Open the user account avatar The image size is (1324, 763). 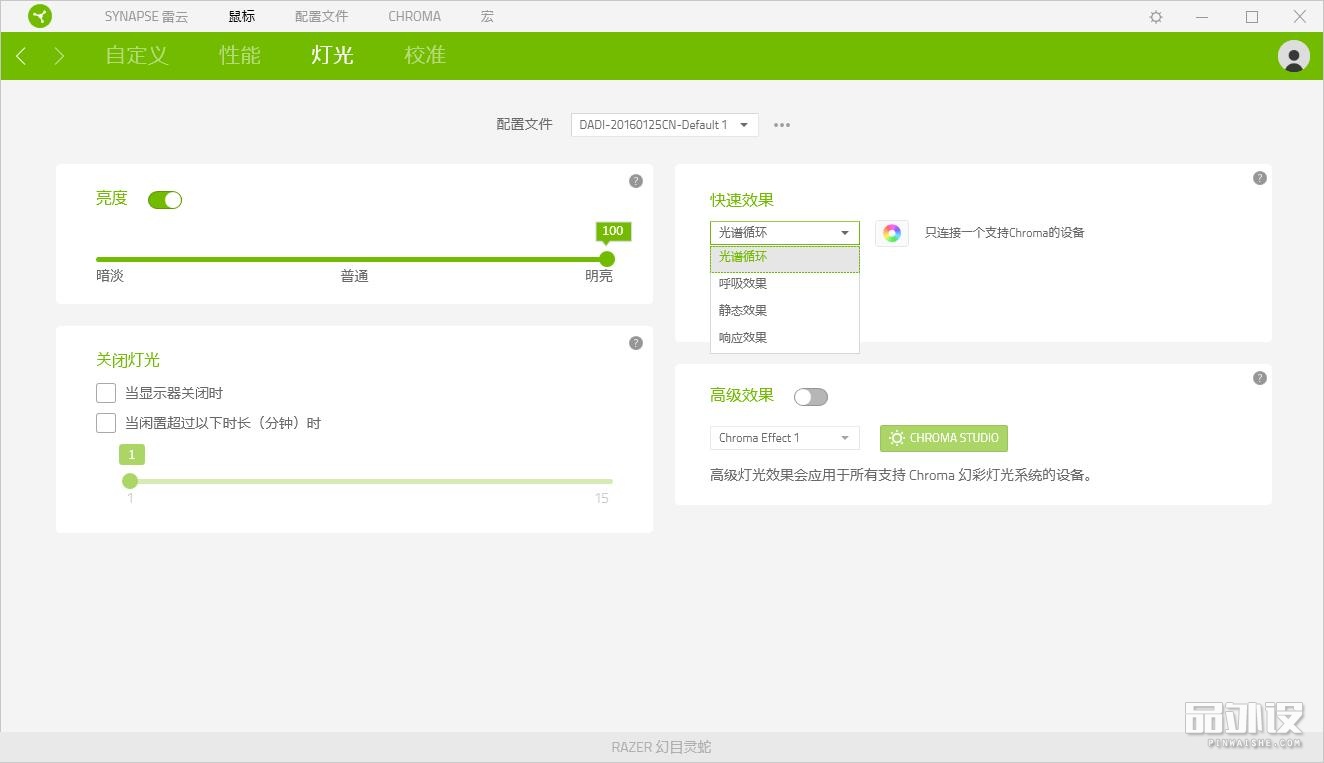[x=1293, y=56]
